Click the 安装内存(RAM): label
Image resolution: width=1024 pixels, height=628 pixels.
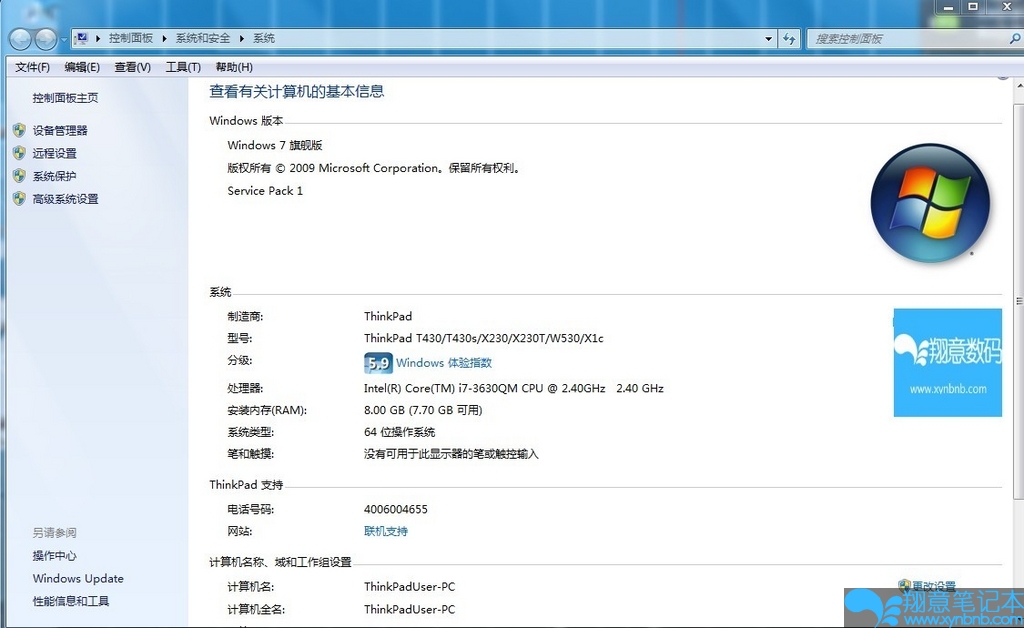click(x=267, y=411)
